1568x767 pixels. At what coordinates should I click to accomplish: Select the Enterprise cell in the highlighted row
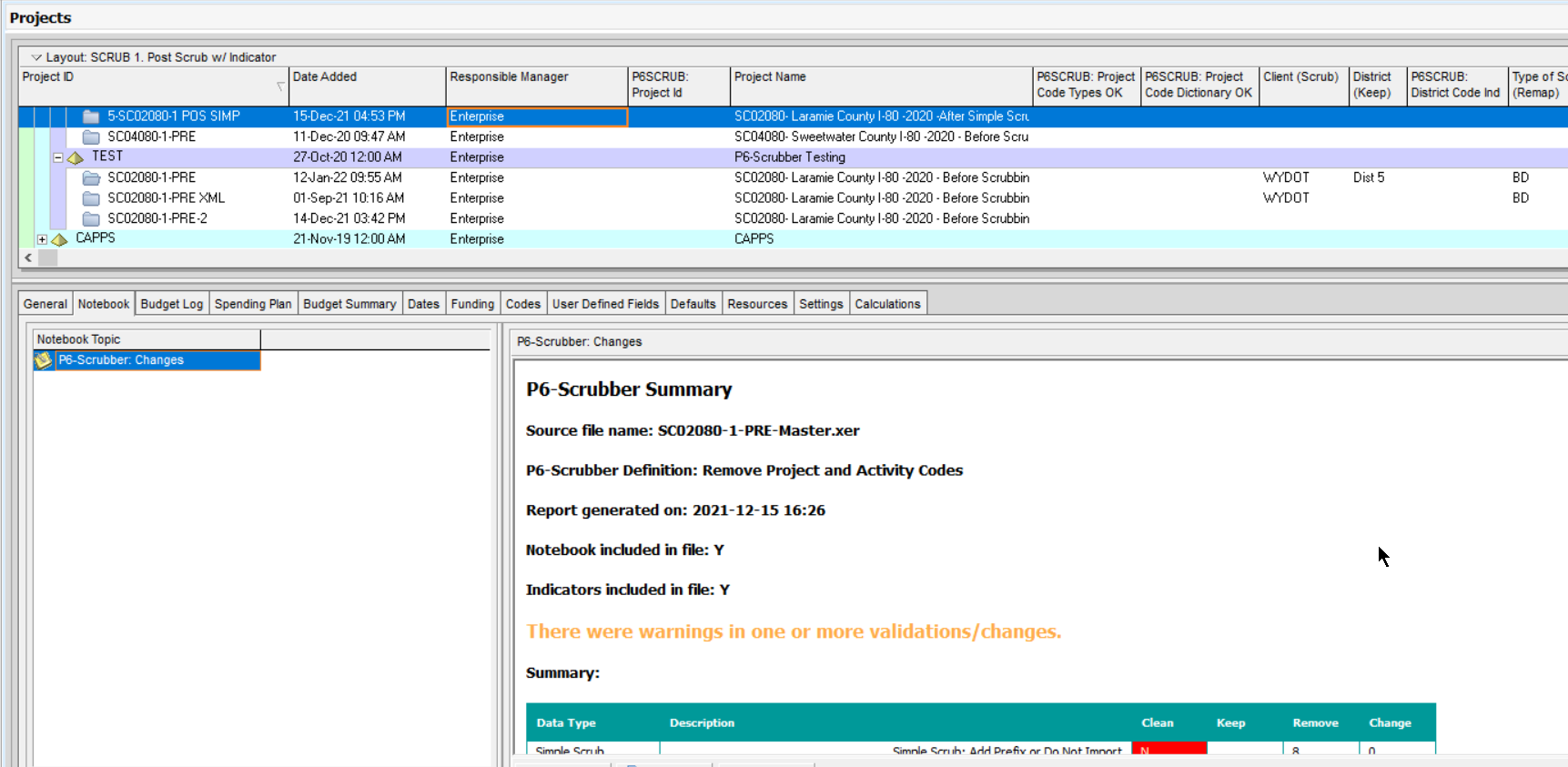tap(537, 116)
